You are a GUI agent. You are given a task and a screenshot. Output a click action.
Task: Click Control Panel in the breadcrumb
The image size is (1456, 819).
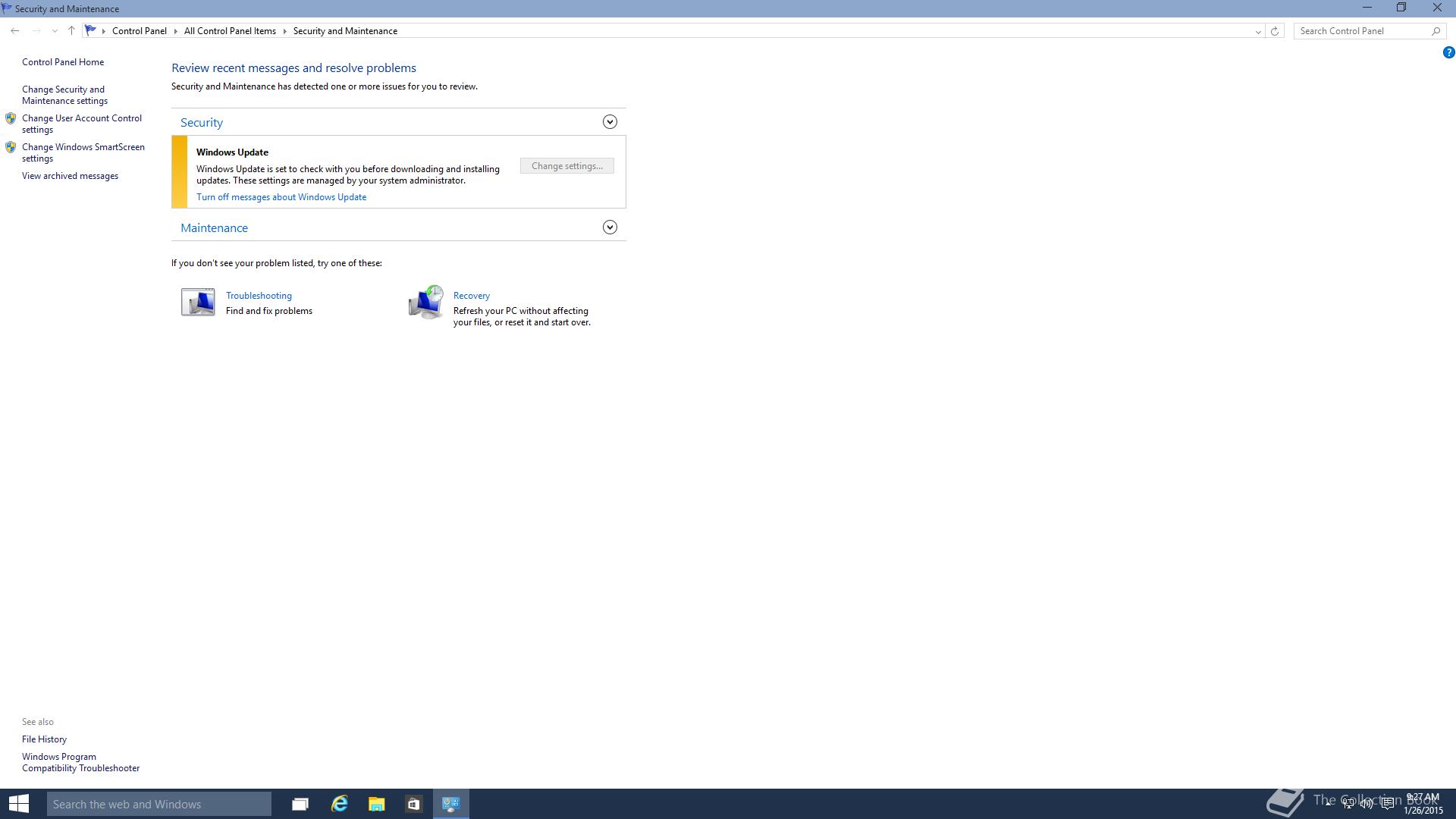tap(140, 31)
